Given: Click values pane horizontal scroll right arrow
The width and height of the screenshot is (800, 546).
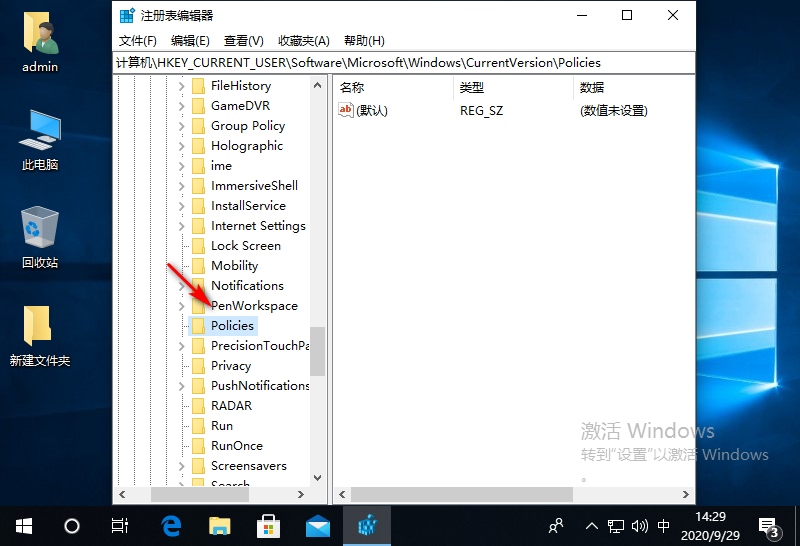Looking at the screenshot, I should tap(686, 494).
